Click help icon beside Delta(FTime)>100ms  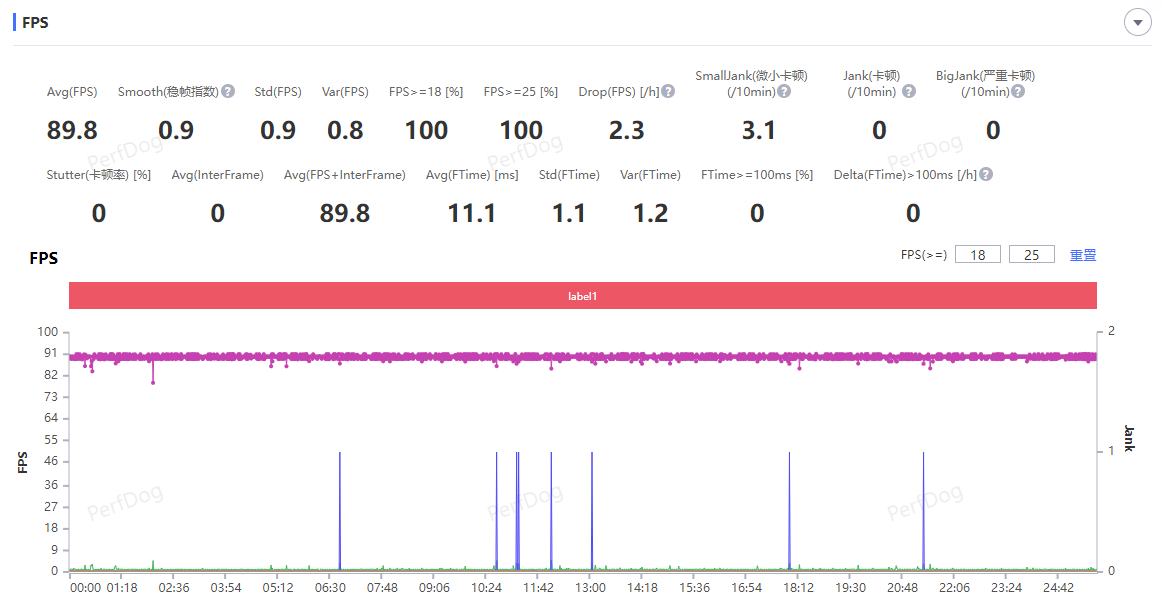986,175
